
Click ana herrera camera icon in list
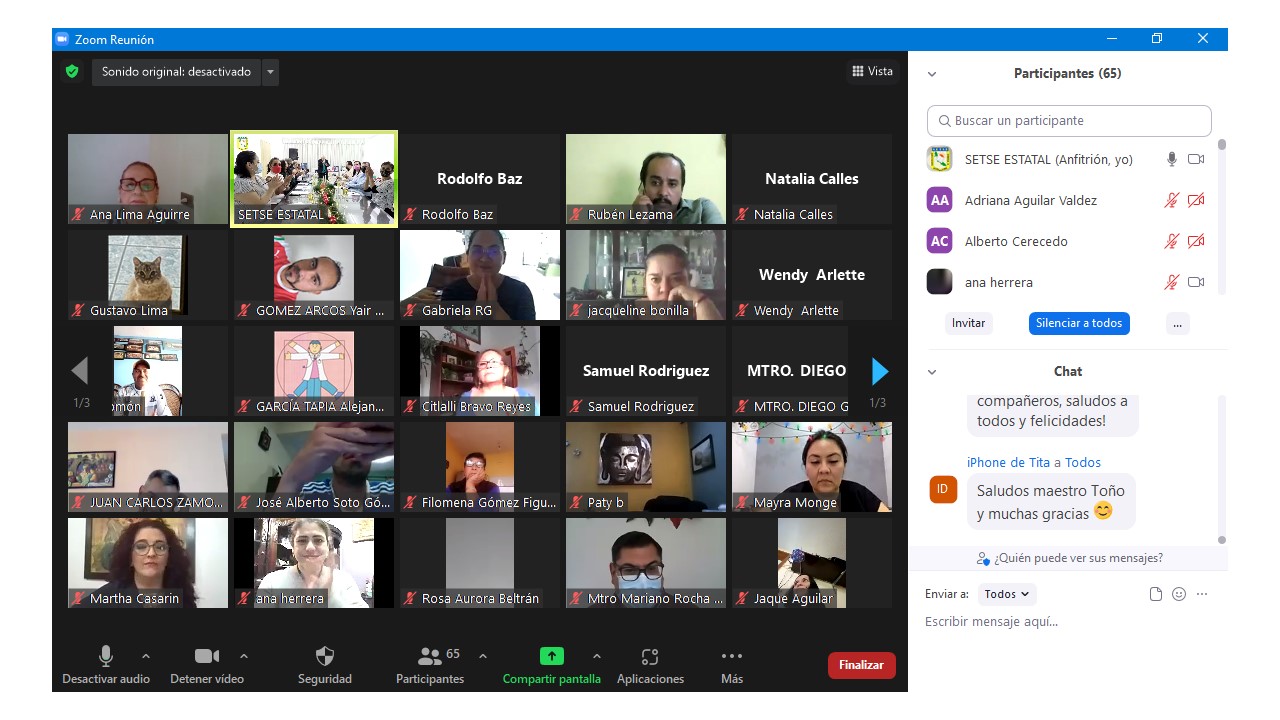1196,282
